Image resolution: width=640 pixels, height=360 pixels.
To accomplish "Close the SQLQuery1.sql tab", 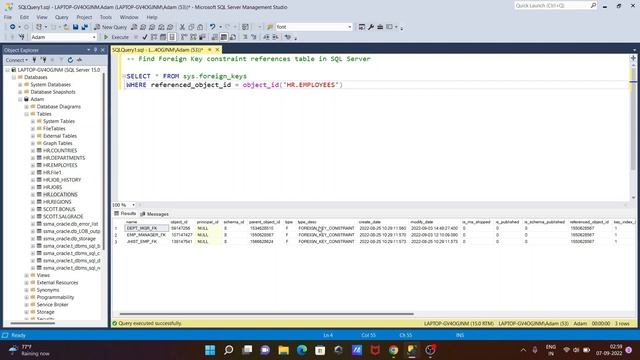I will pos(218,50).
